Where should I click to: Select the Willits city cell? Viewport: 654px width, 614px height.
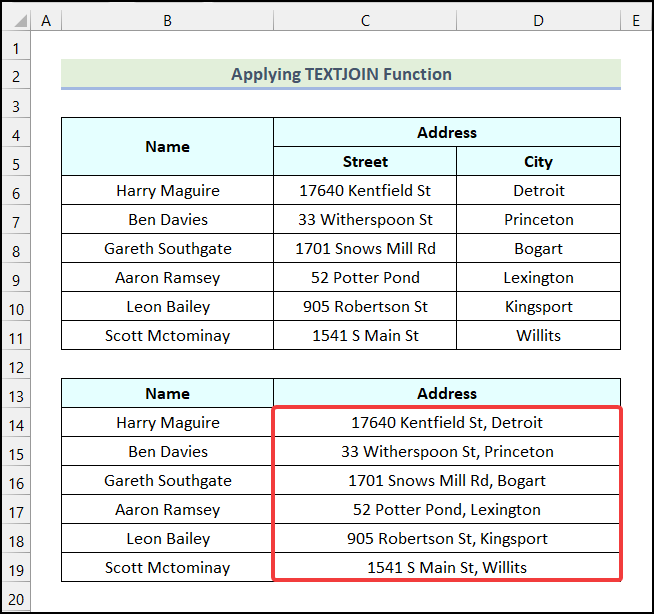(x=538, y=335)
